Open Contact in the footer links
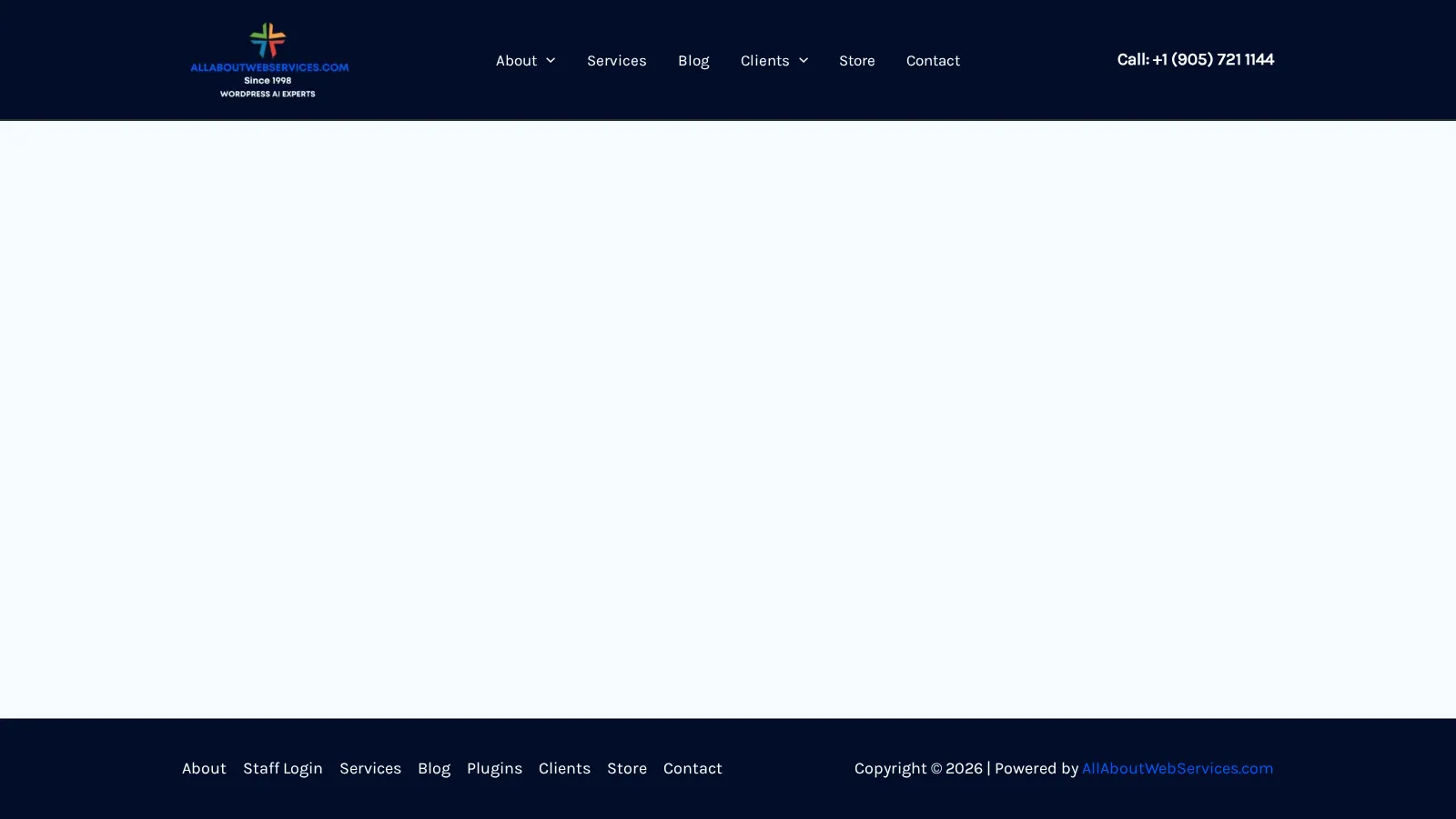Screen dimensions: 1456x819 pyautogui.click(x=693, y=768)
